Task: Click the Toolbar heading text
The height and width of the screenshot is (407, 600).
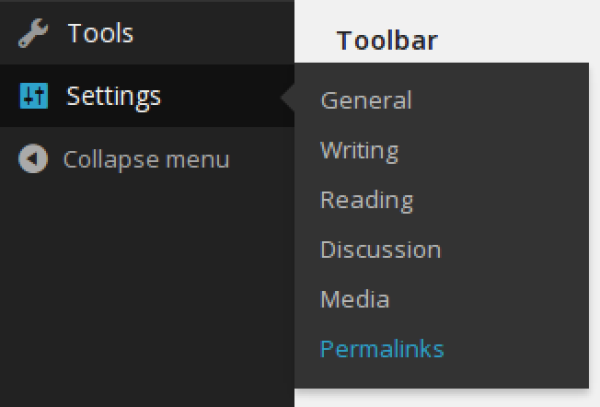Action: click(387, 40)
